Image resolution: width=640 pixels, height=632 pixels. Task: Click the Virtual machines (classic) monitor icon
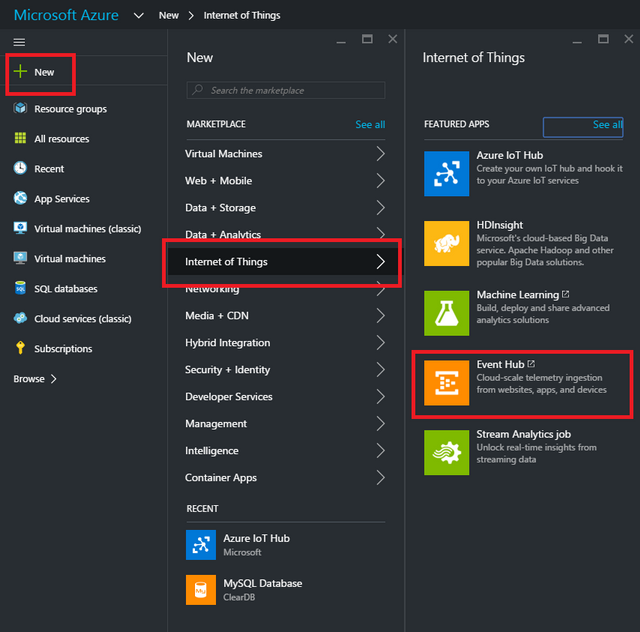[x=20, y=228]
